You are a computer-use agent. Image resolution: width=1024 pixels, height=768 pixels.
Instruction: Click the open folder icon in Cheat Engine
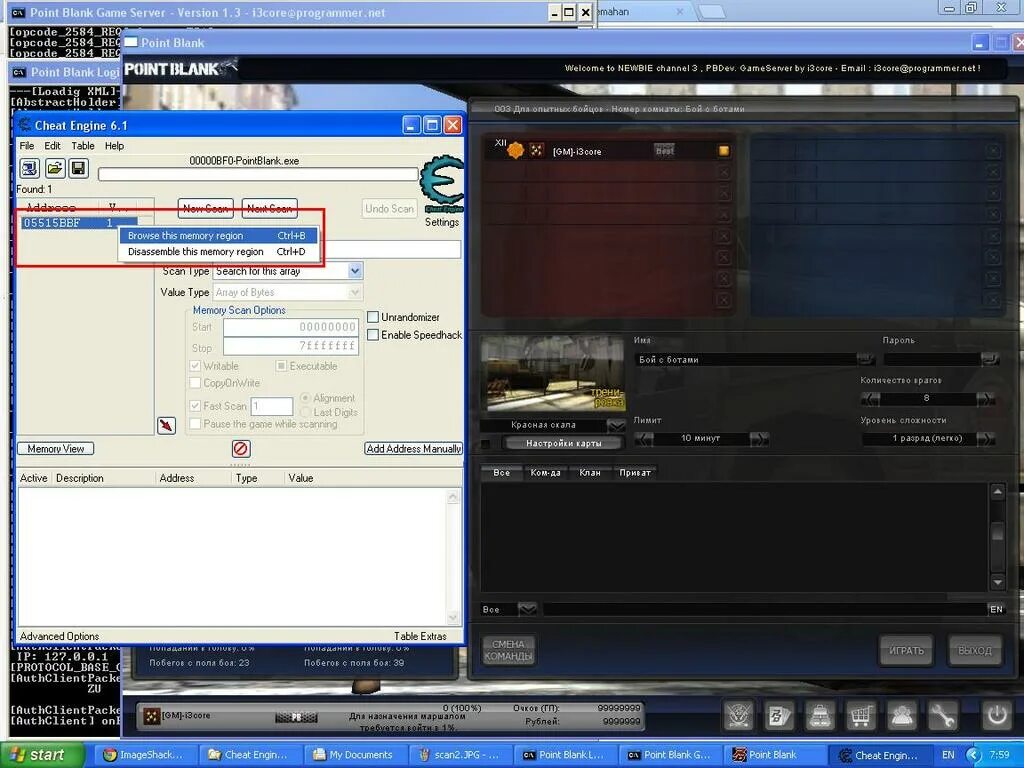(x=55, y=168)
